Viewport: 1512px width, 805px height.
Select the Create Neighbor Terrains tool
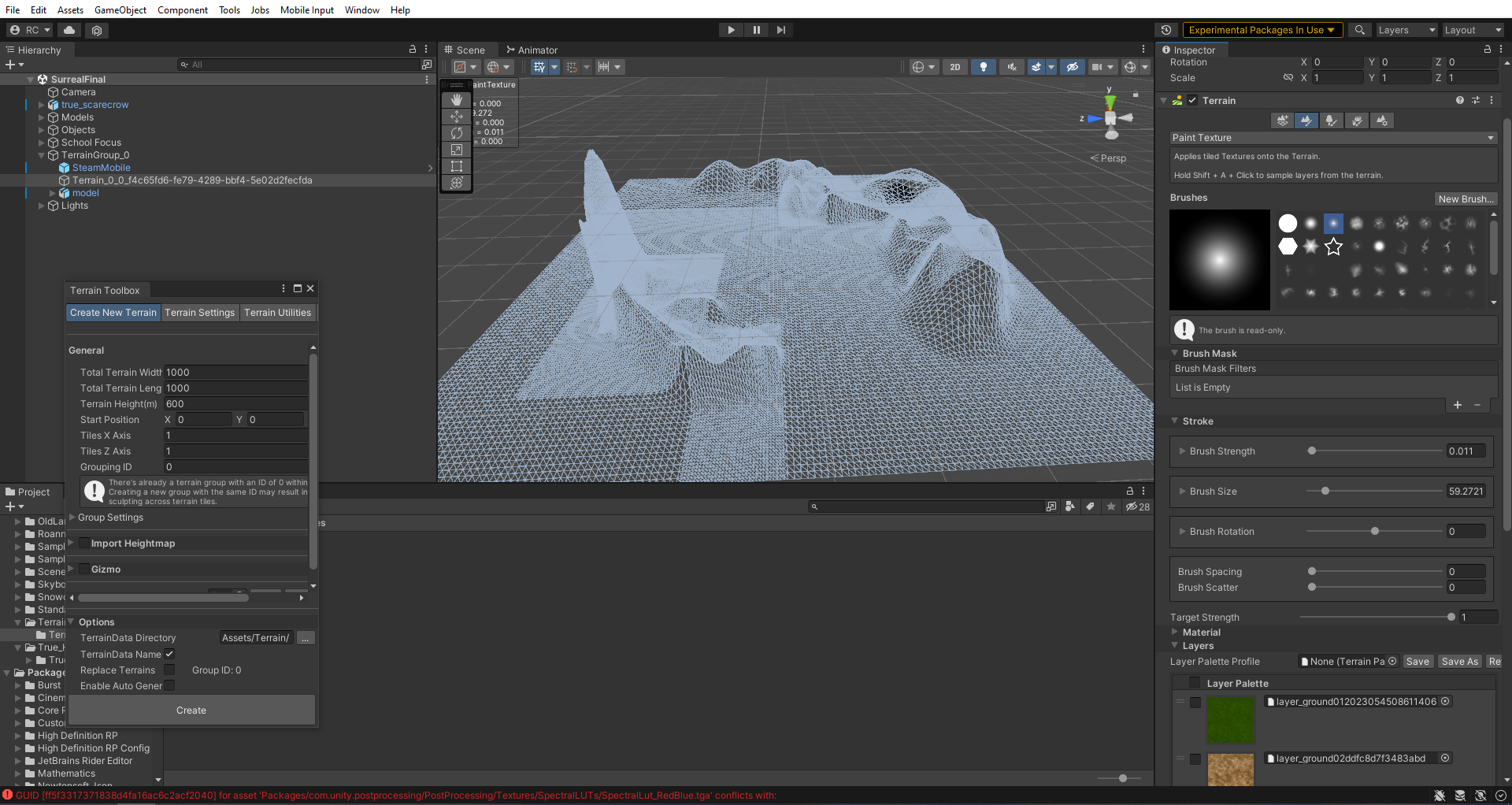click(x=1283, y=121)
